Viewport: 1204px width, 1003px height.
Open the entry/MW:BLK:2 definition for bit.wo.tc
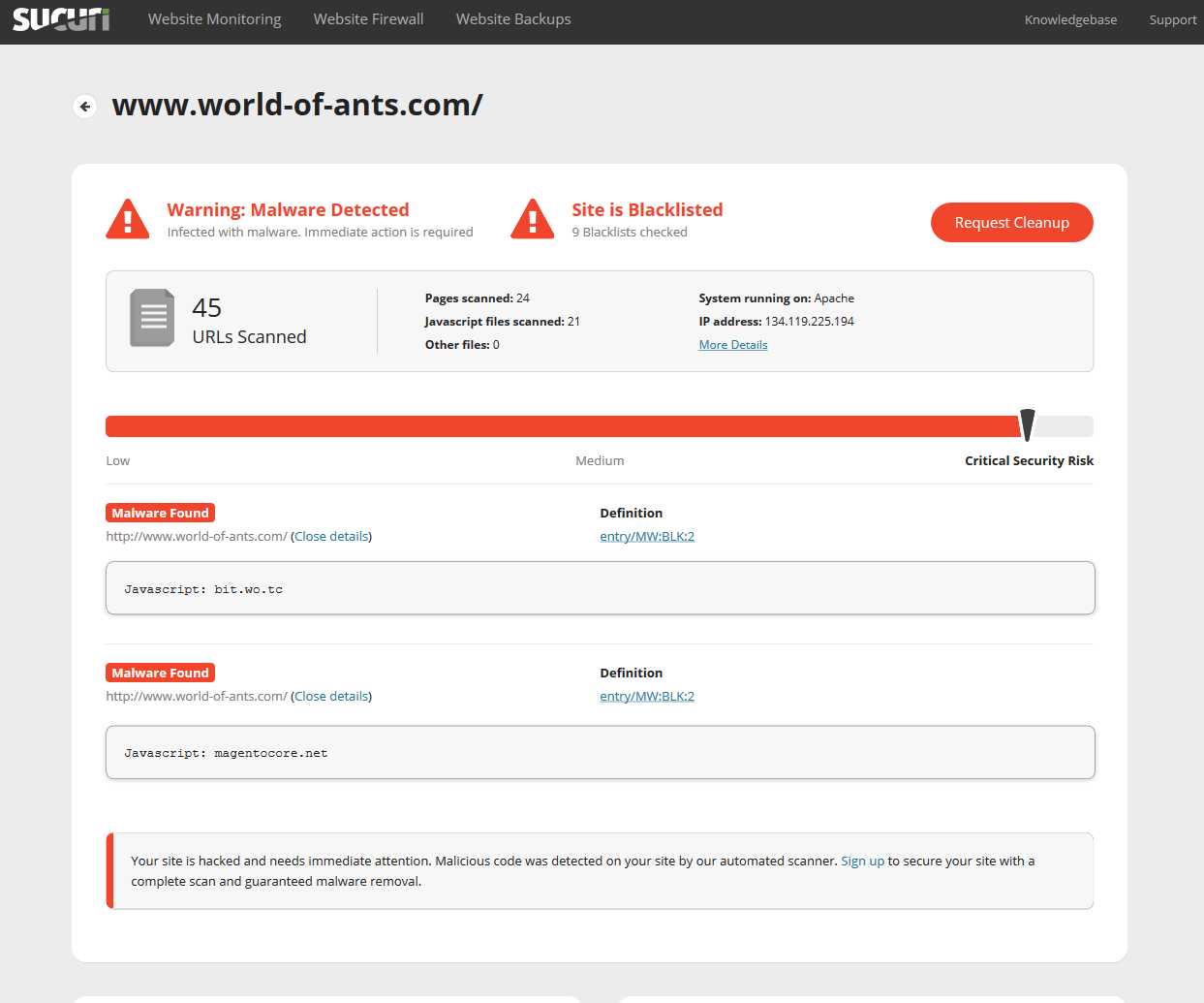(x=647, y=536)
